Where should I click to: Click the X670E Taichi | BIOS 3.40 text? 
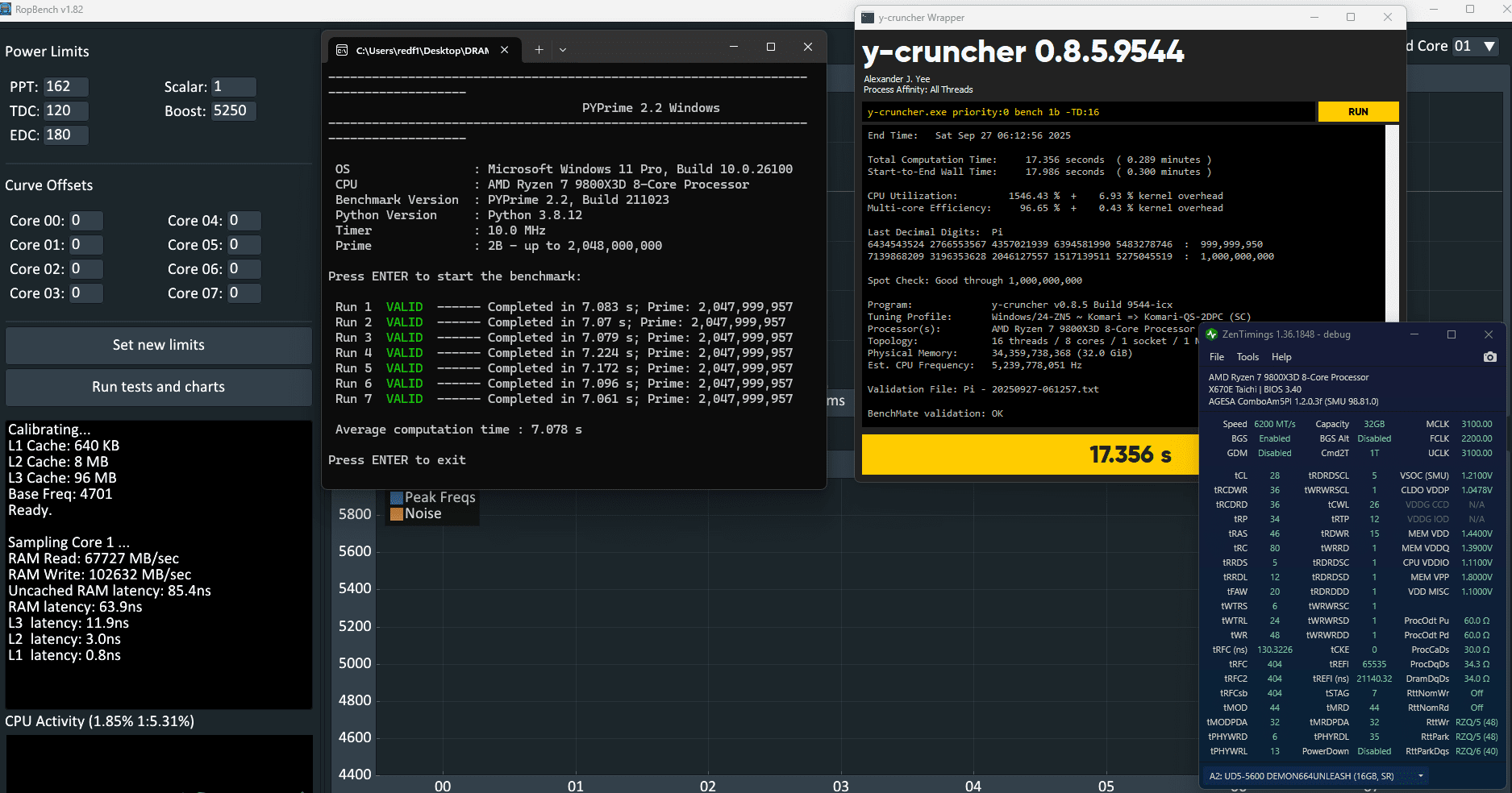pyautogui.click(x=1255, y=389)
